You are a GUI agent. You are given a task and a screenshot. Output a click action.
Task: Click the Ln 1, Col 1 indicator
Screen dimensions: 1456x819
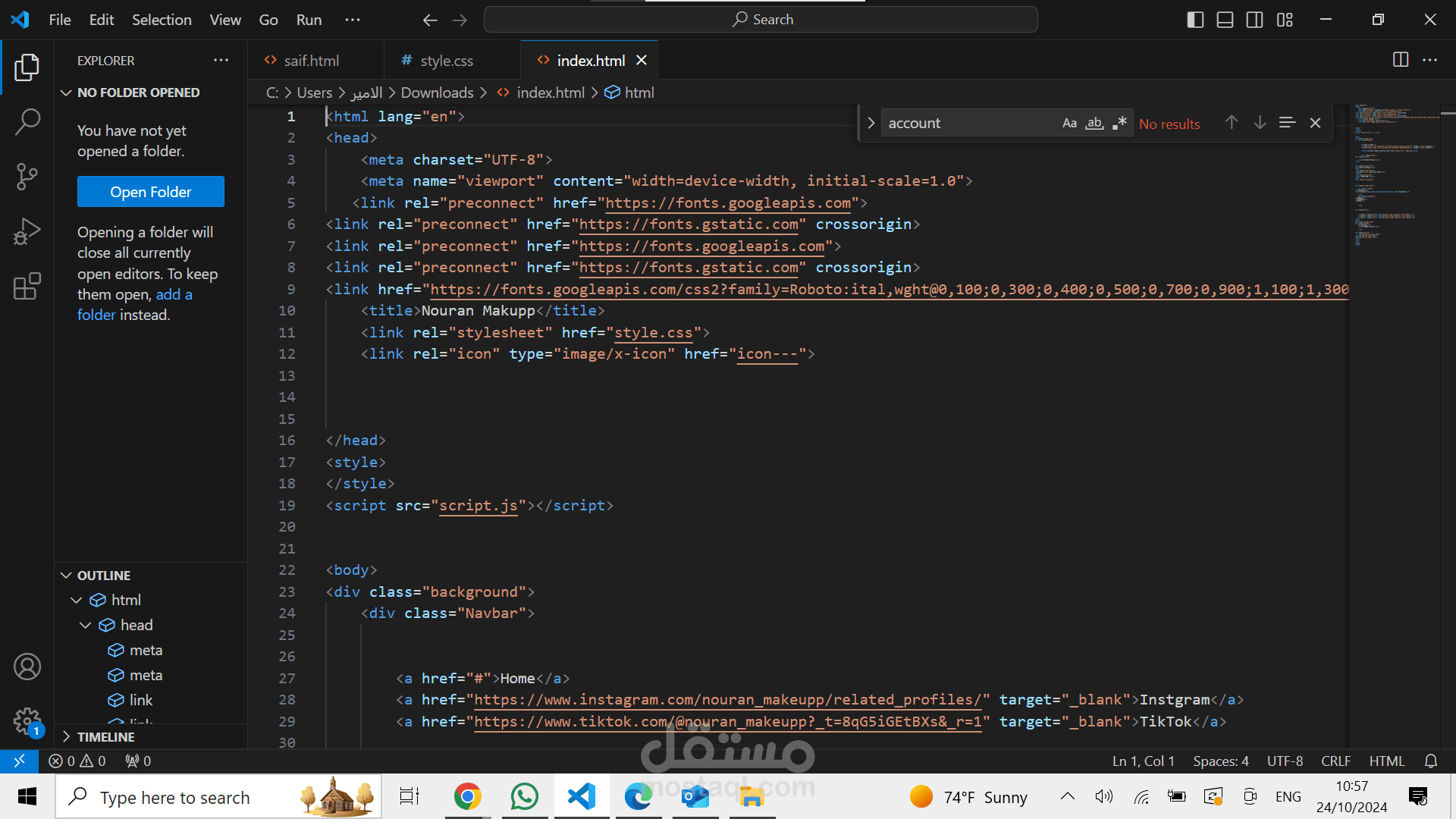pos(1143,761)
